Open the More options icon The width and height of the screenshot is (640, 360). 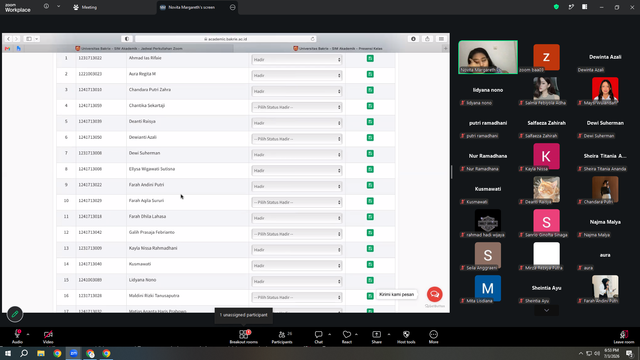433,334
